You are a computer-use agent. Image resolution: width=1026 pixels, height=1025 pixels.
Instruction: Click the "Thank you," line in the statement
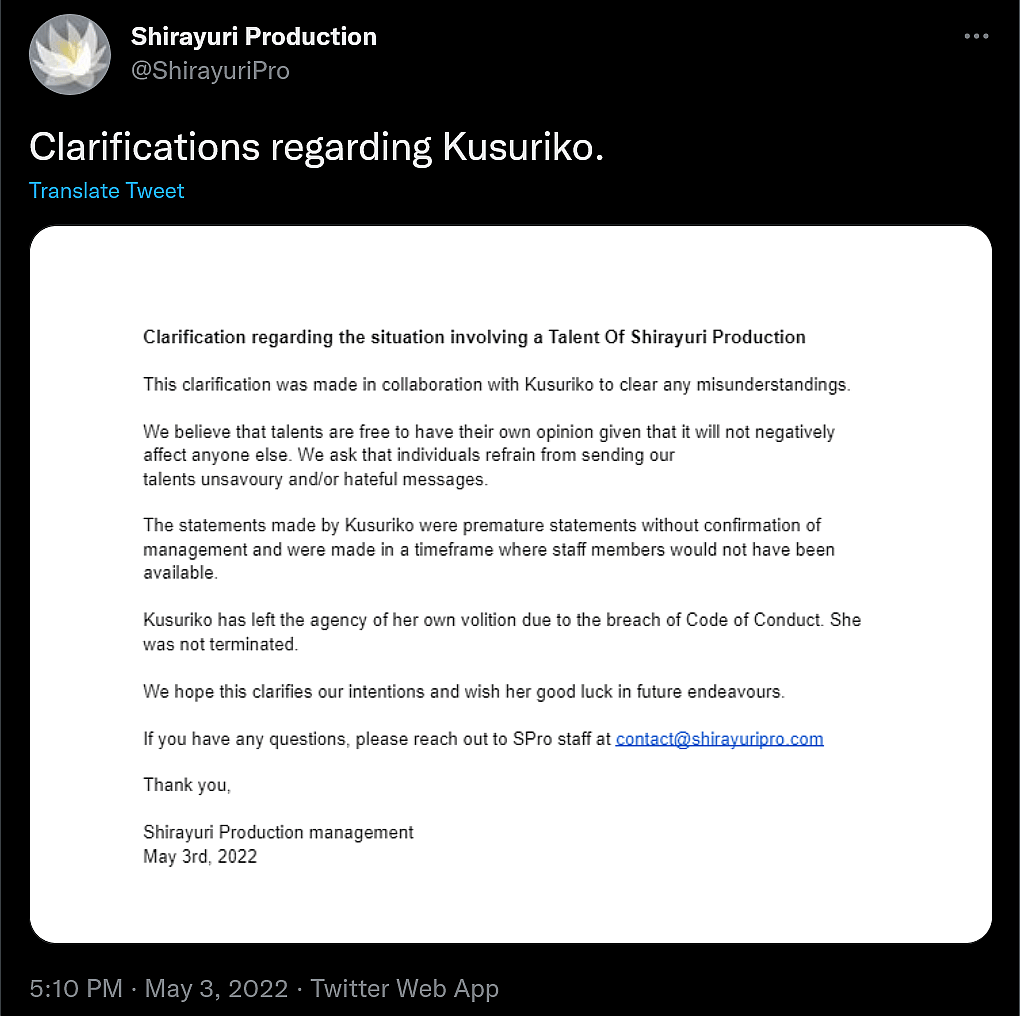click(x=187, y=785)
